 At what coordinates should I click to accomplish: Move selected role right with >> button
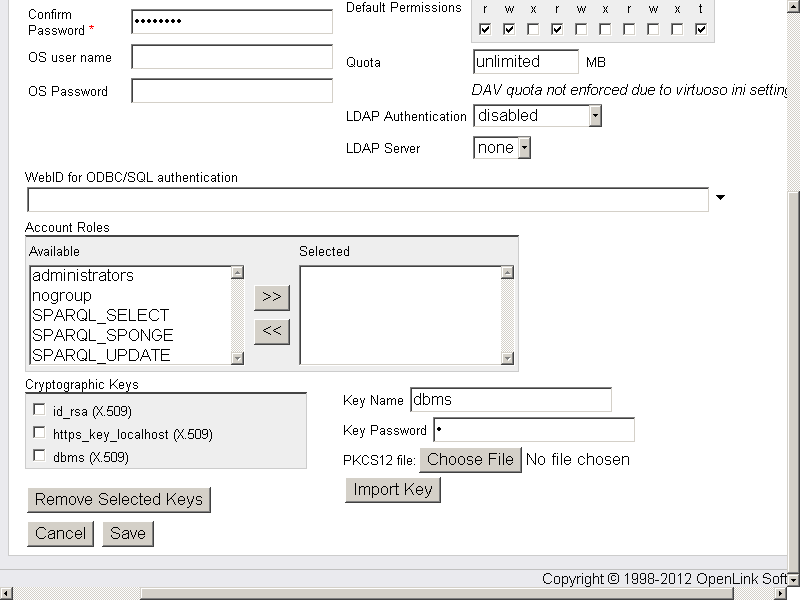(271, 297)
